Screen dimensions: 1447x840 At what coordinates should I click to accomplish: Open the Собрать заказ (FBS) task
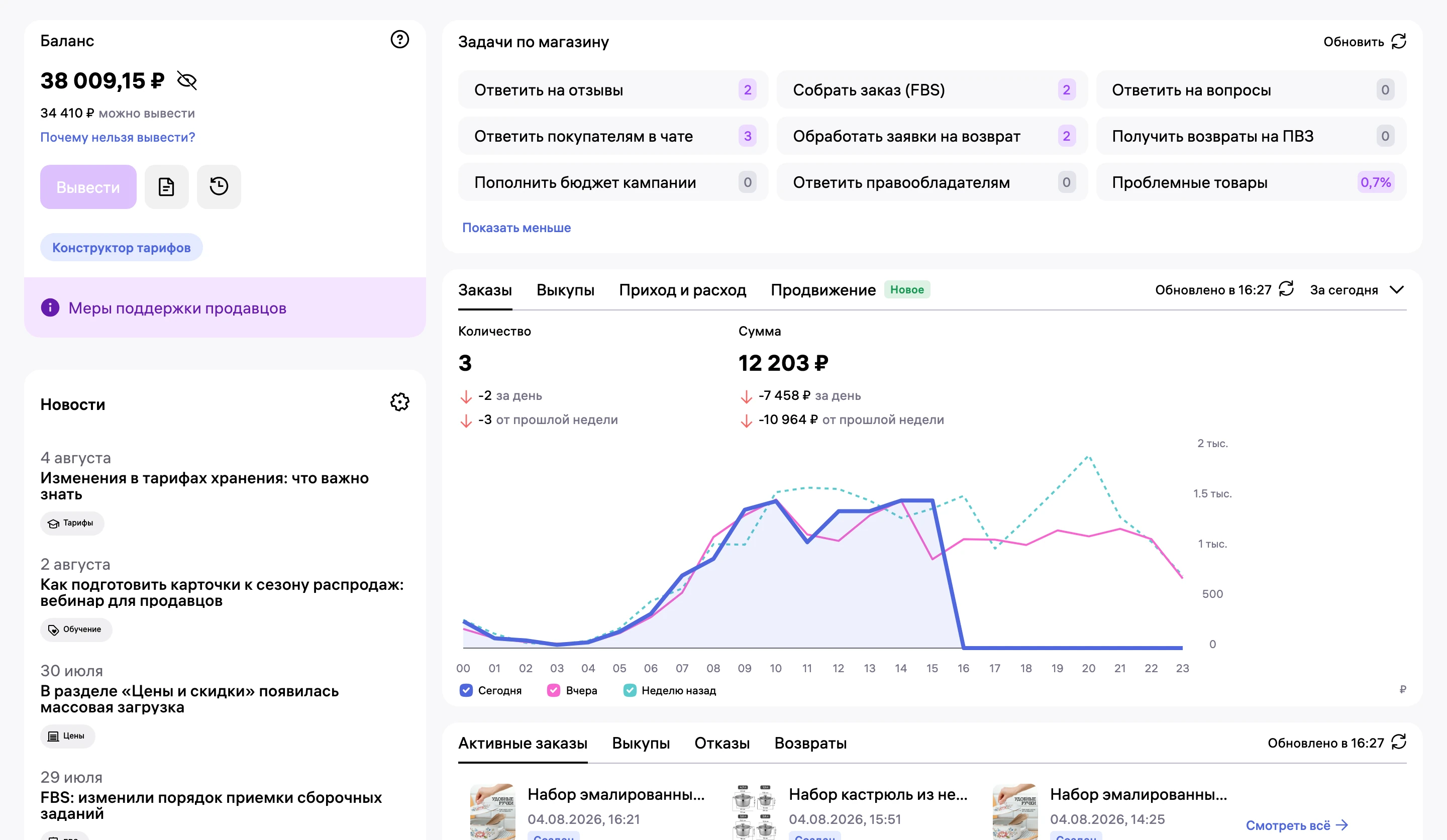[x=932, y=89]
